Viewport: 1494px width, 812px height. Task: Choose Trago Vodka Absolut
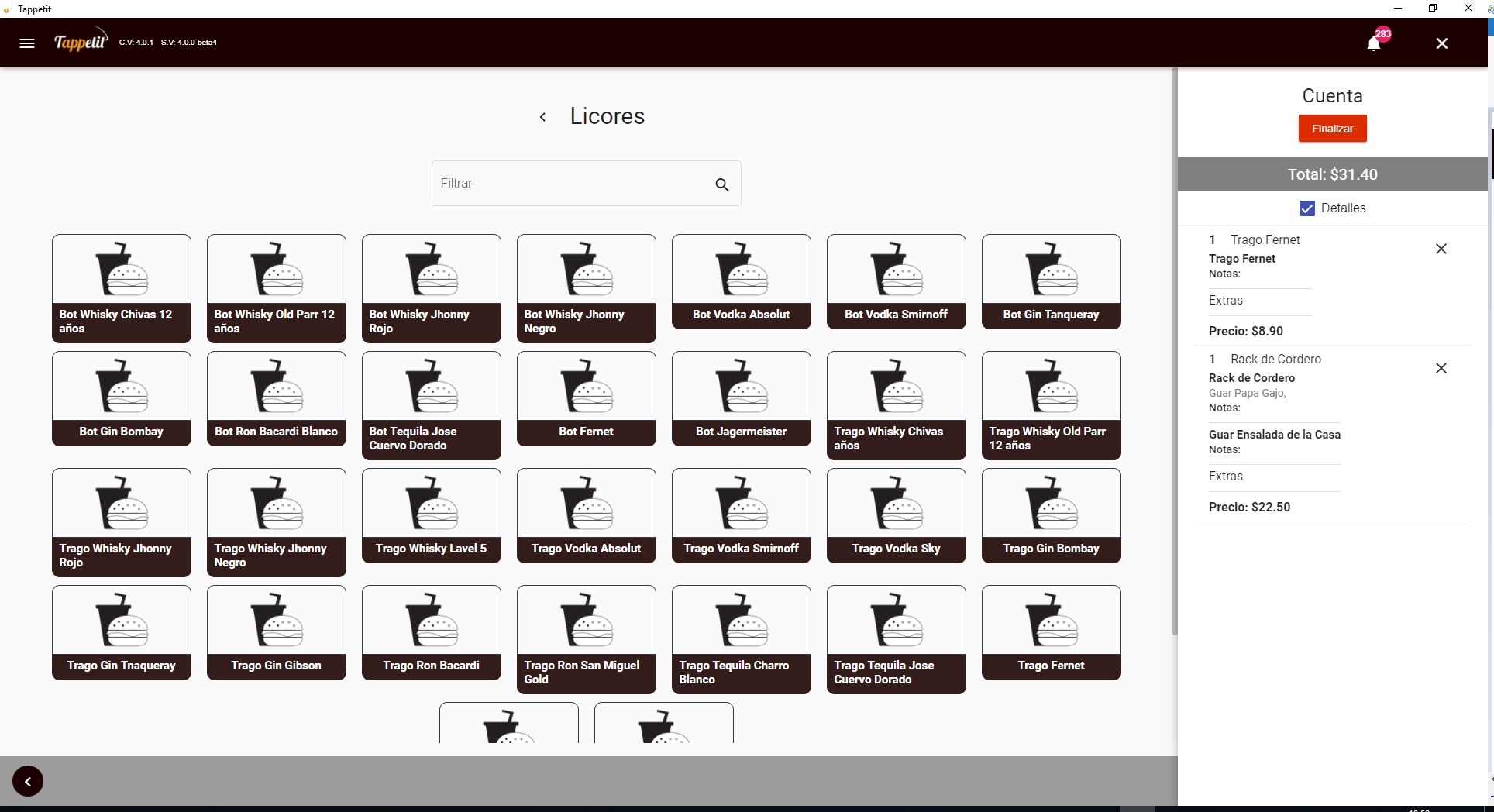pyautogui.click(x=587, y=515)
